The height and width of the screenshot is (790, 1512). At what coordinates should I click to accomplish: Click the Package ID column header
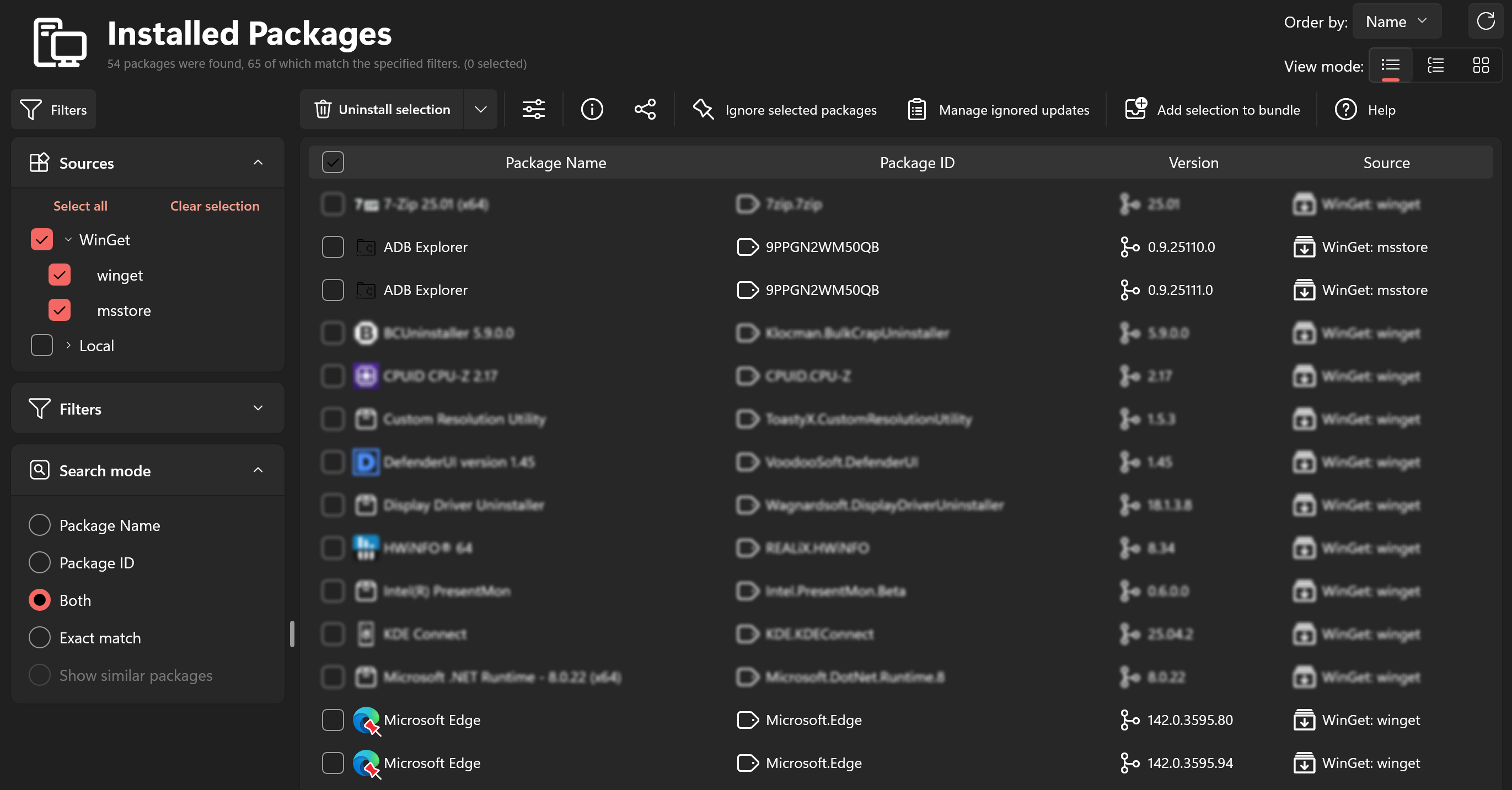[x=917, y=163]
